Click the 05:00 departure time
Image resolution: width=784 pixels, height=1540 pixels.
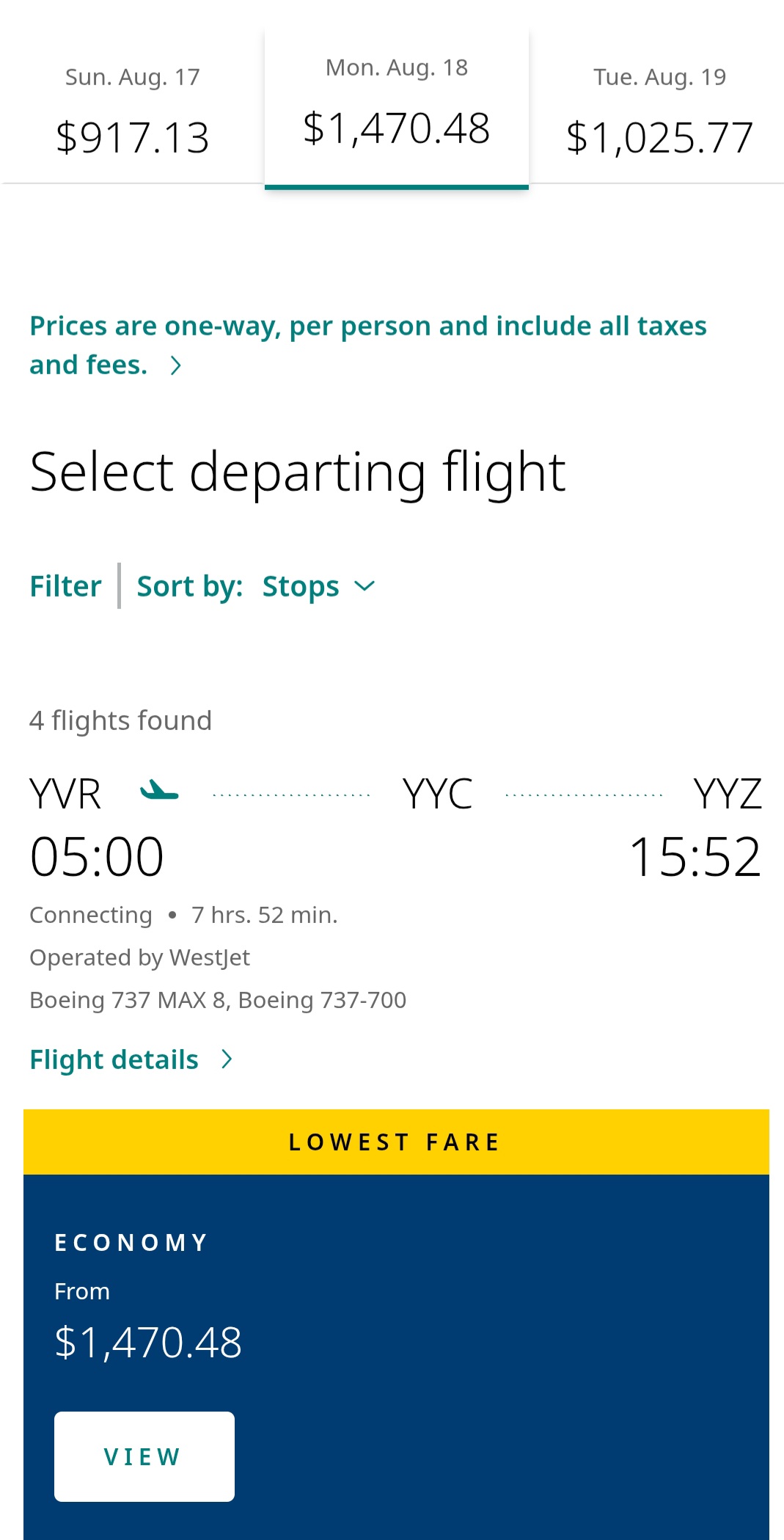(97, 857)
